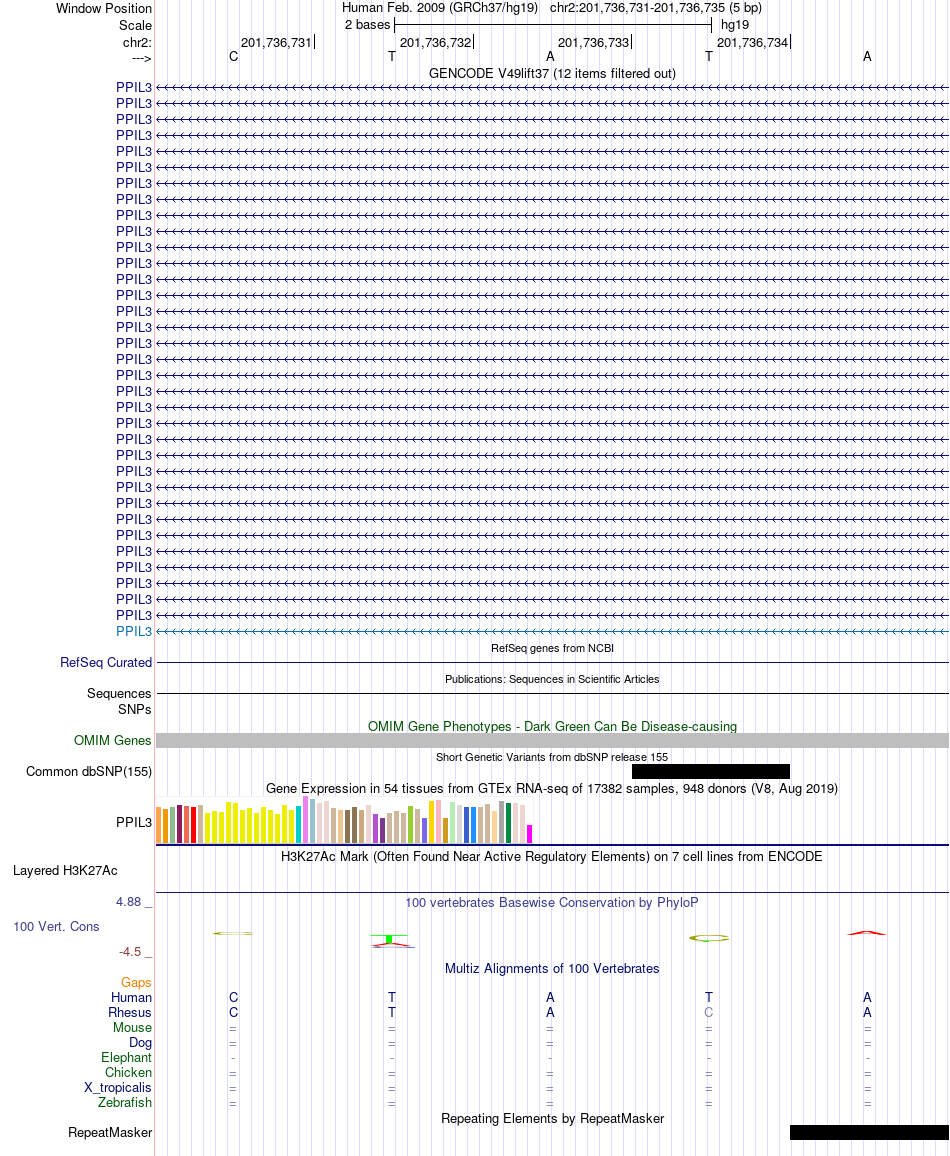Click the ---> strand direction arrow
Screen dimensions: 950x1156
click(142, 58)
